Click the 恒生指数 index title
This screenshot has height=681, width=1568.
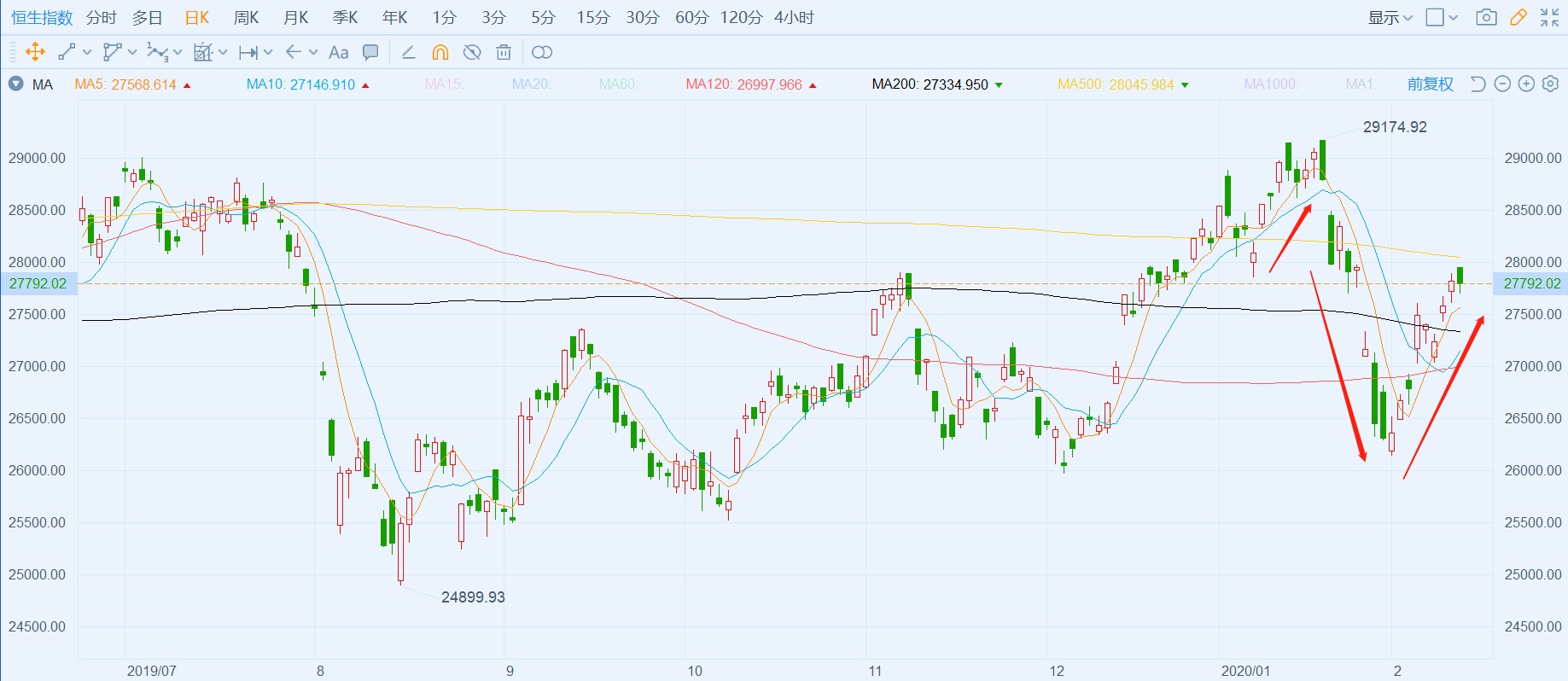[x=42, y=17]
